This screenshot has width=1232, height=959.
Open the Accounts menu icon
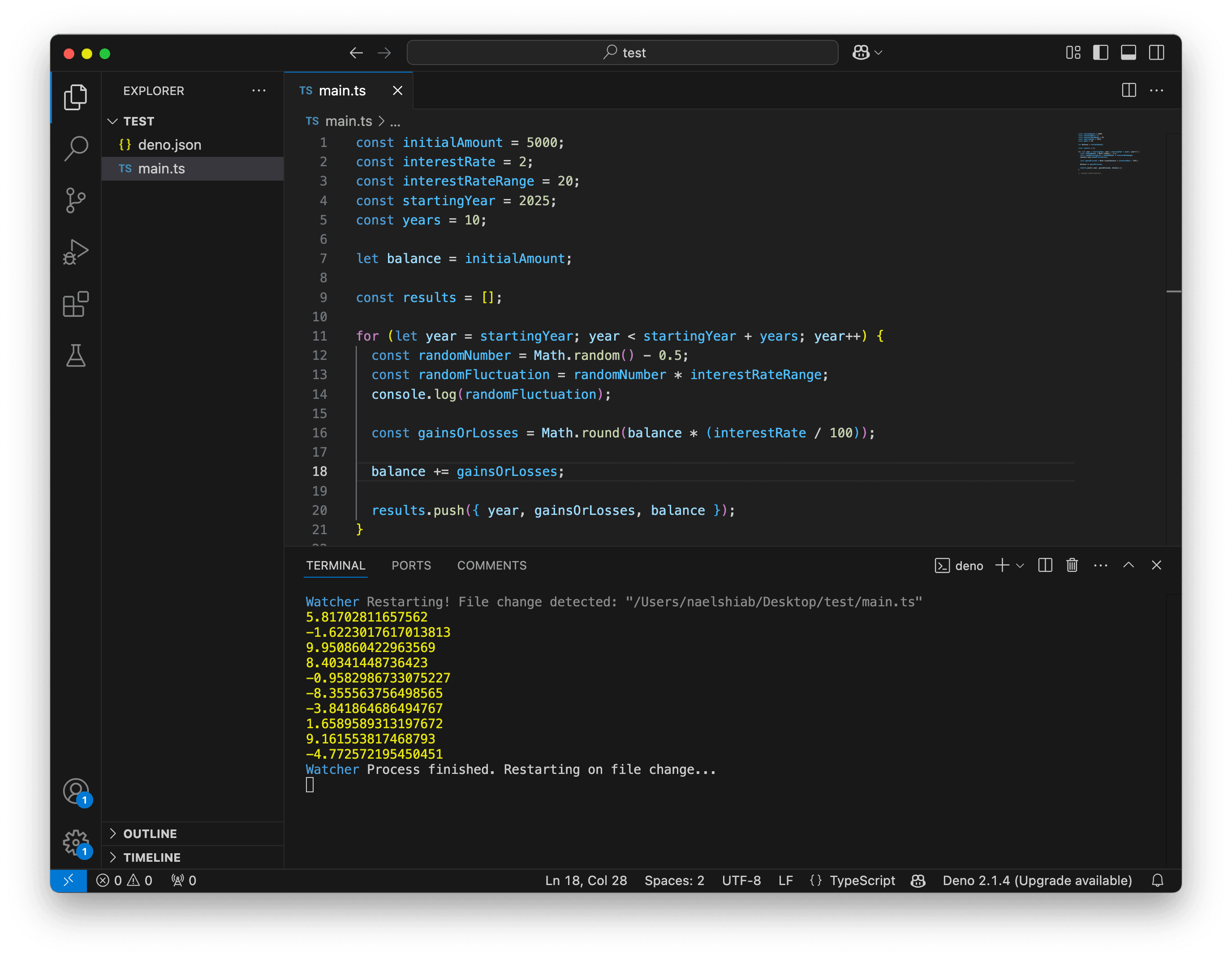76,791
